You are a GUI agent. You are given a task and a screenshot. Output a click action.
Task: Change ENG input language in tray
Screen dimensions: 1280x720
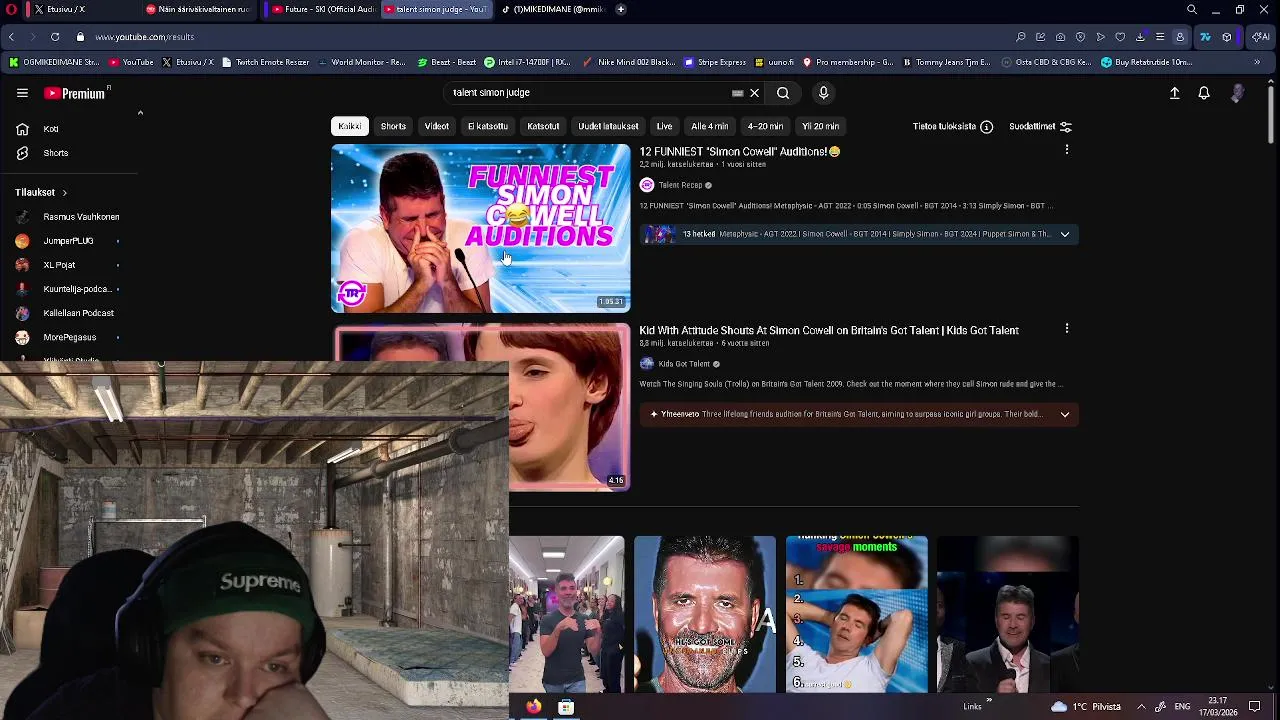click(x=1182, y=706)
